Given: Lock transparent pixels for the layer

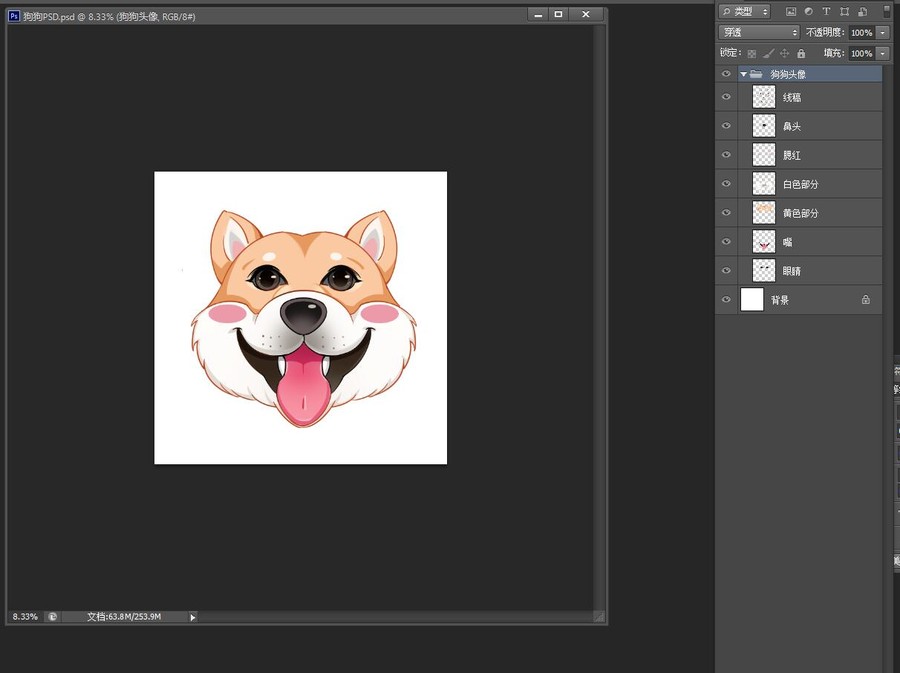Looking at the screenshot, I should pyautogui.click(x=752, y=53).
